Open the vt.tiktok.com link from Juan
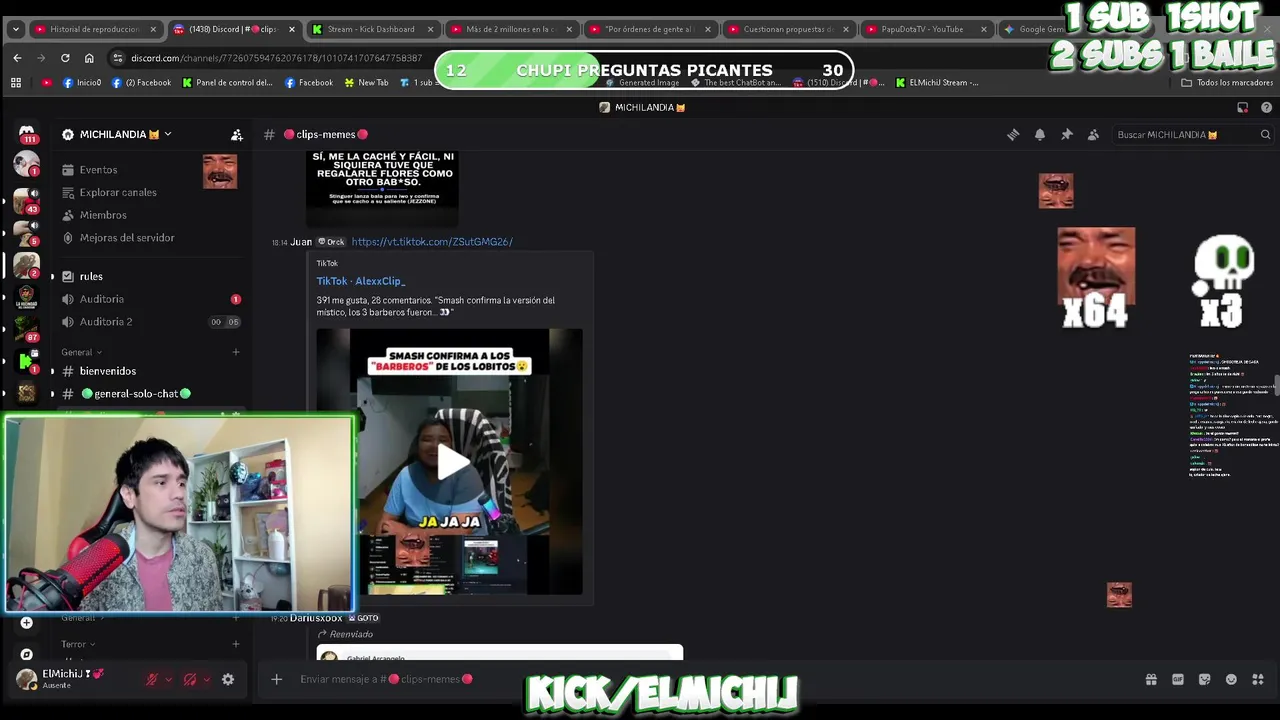Viewport: 1280px width, 720px height. tap(432, 242)
